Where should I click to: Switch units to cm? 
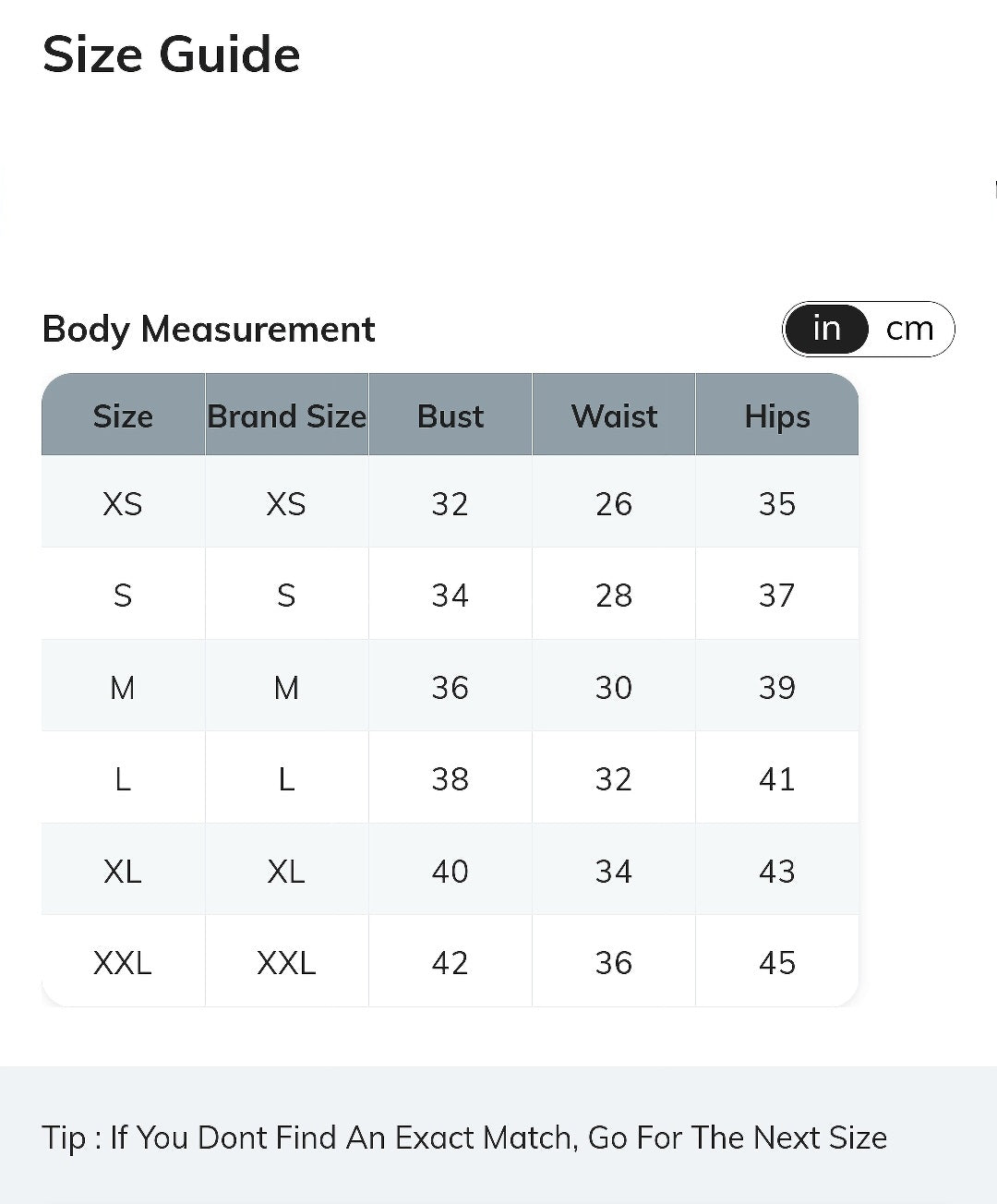click(910, 329)
